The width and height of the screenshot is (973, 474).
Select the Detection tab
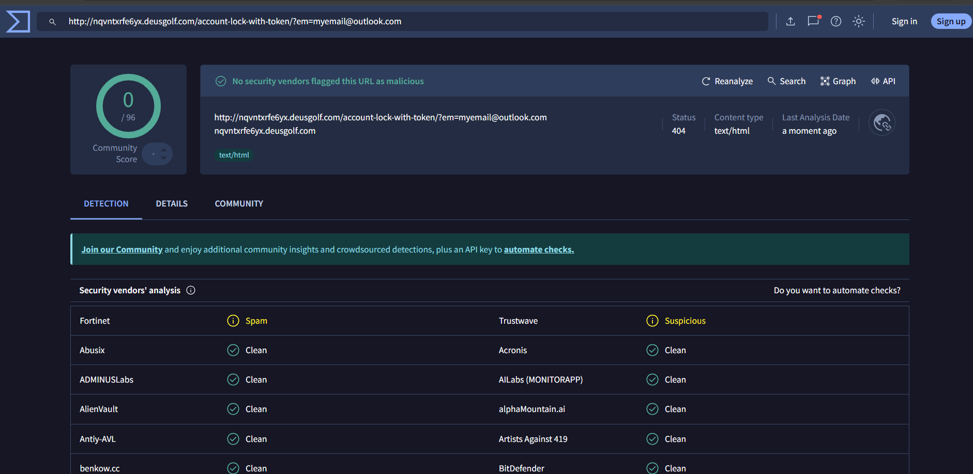106,204
